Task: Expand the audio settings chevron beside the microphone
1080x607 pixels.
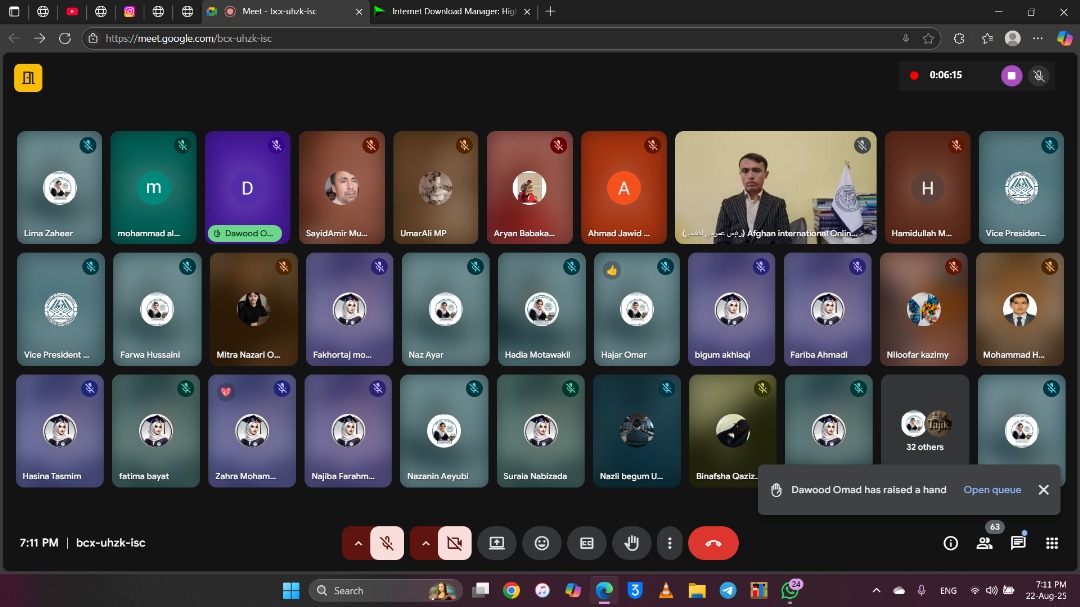Action: click(357, 543)
